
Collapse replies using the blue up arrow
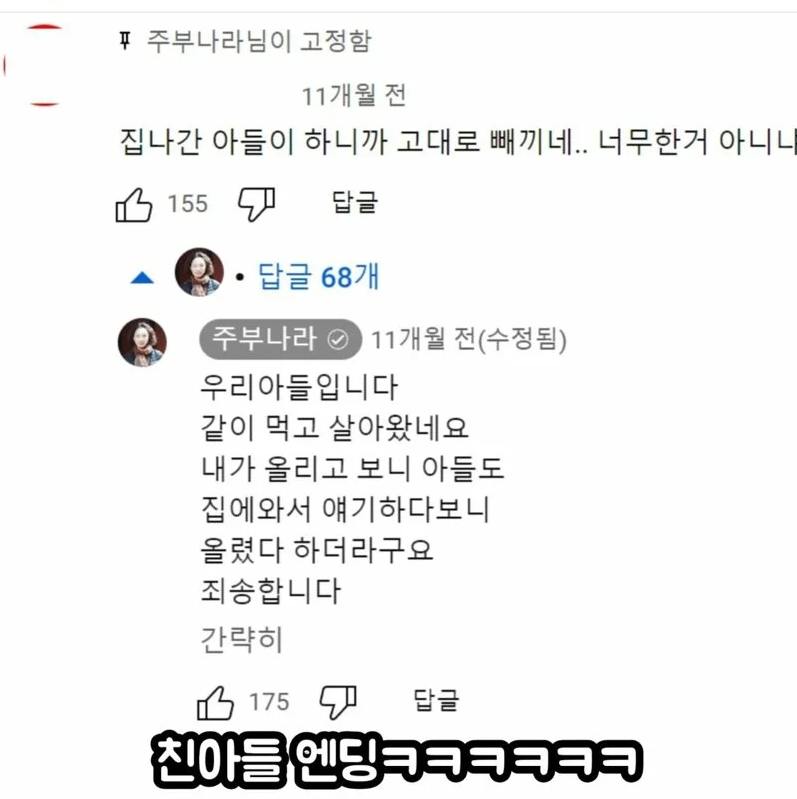coord(142,278)
